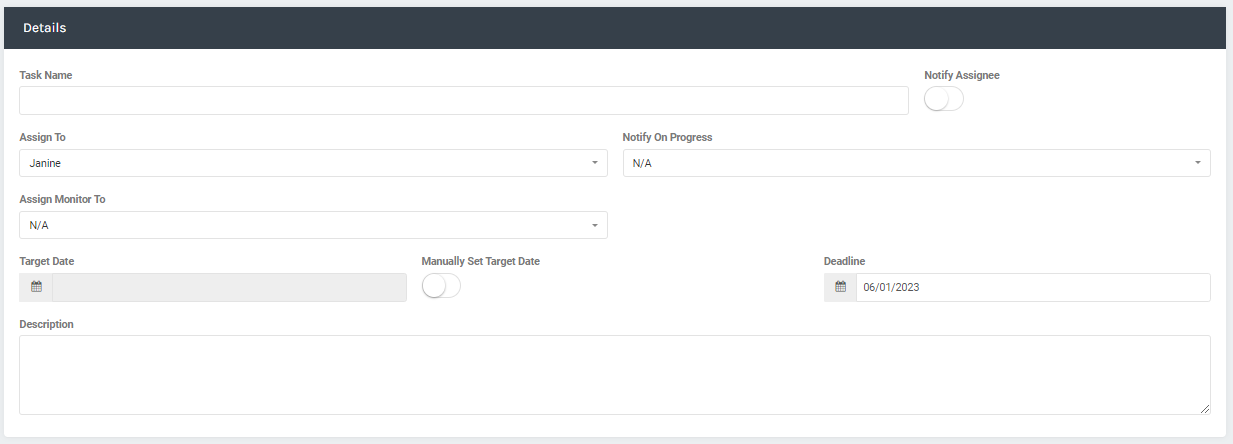This screenshot has width=1233, height=444.
Task: Click the calendar icon beside Target Date
Action: 36,287
